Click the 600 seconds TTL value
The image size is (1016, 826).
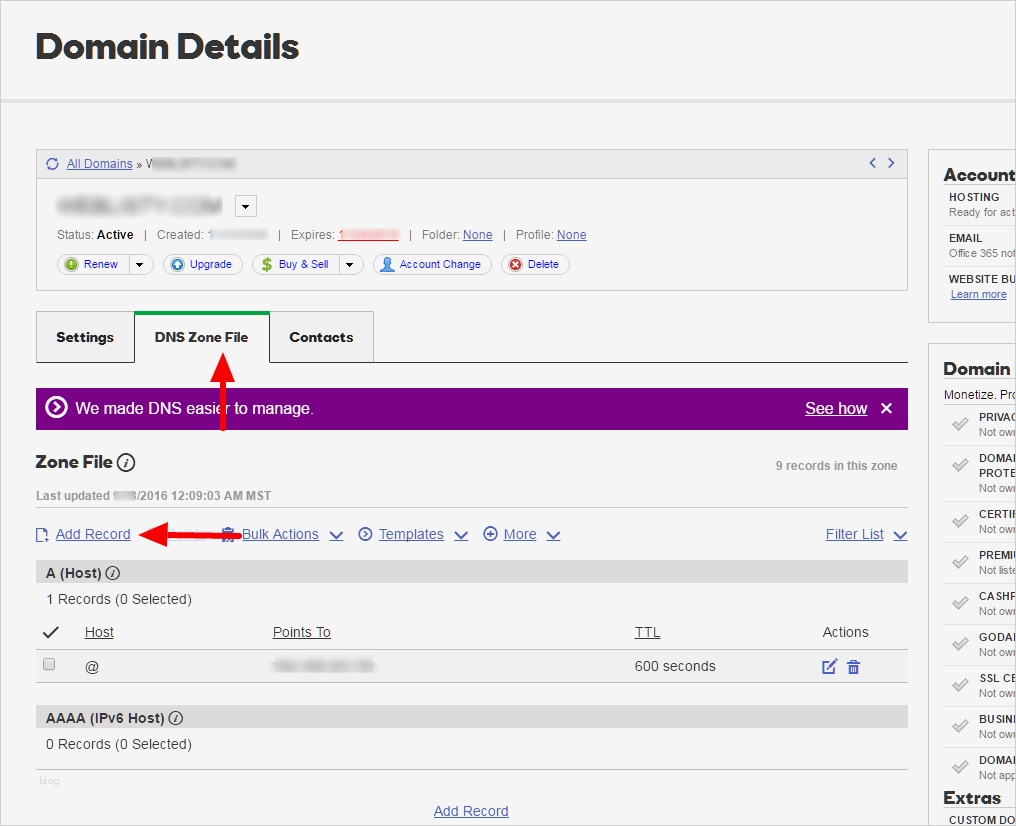tap(675, 666)
